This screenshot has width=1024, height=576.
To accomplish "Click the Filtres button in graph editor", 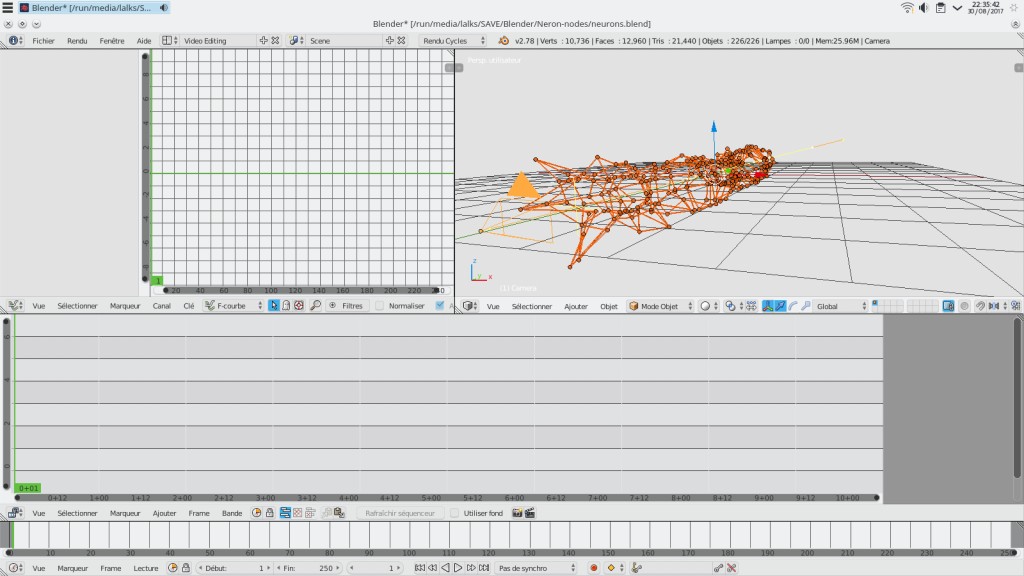I will pyautogui.click(x=346, y=306).
